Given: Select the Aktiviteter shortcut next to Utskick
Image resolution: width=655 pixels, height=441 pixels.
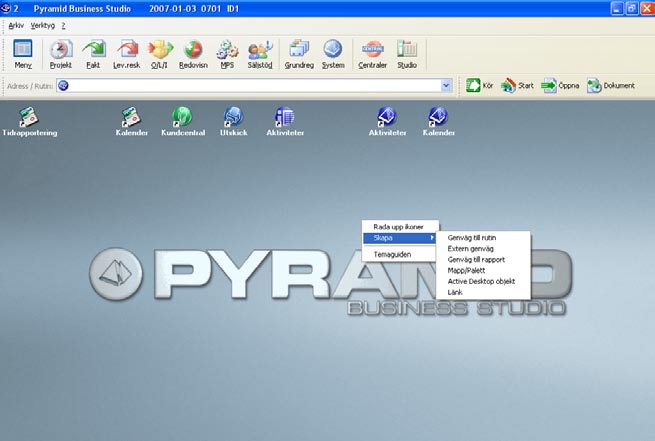Looking at the screenshot, I should (285, 122).
